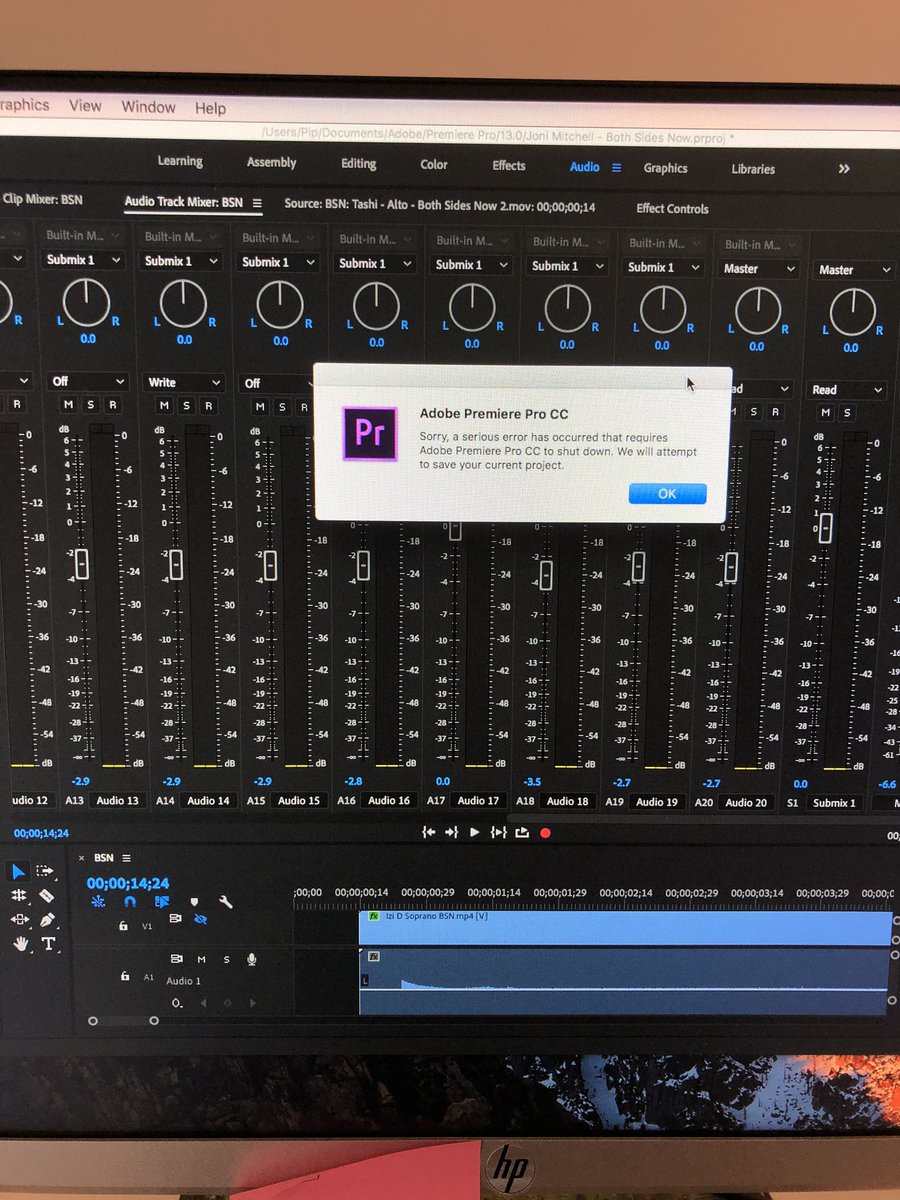Click Play In to Out button
Screen dimensions: 900x1200
click(498, 832)
